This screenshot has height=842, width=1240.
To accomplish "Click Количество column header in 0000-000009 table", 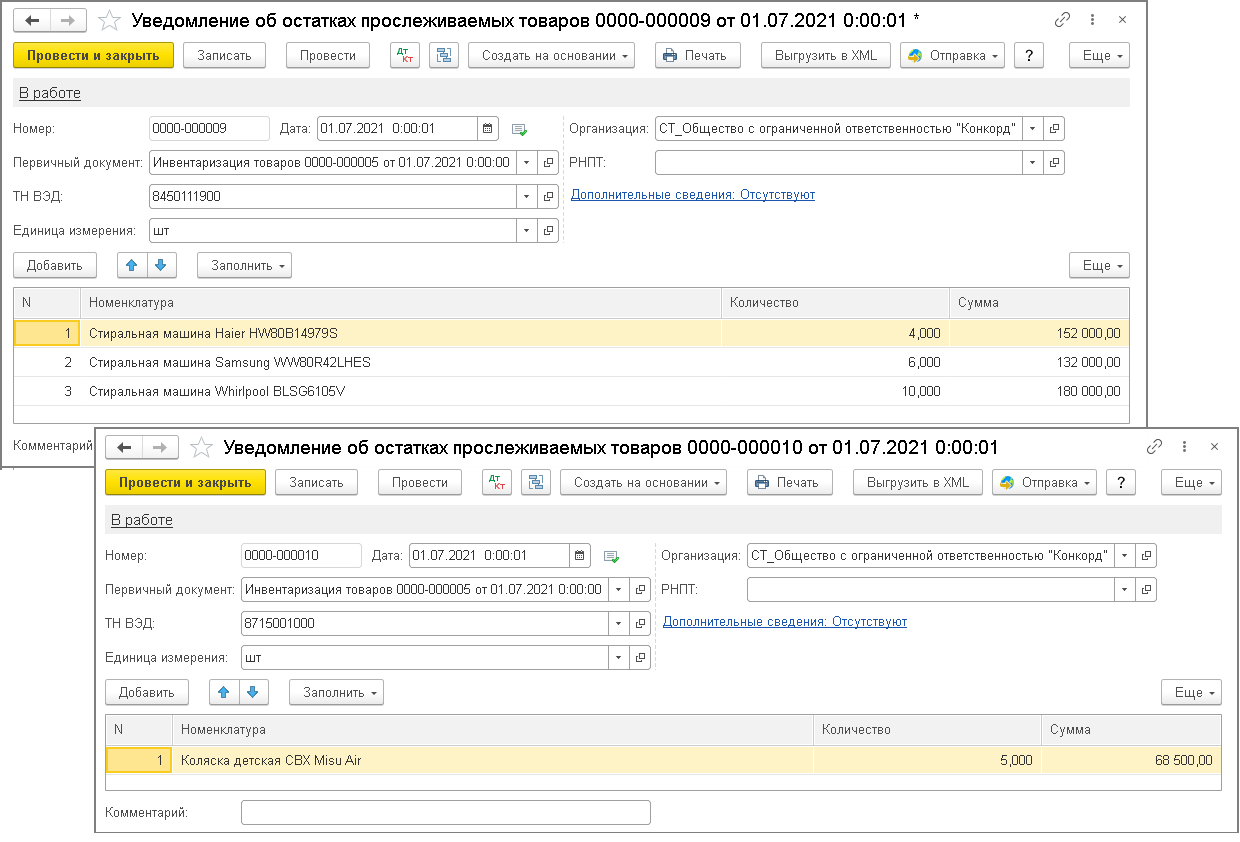I will click(x=835, y=303).
